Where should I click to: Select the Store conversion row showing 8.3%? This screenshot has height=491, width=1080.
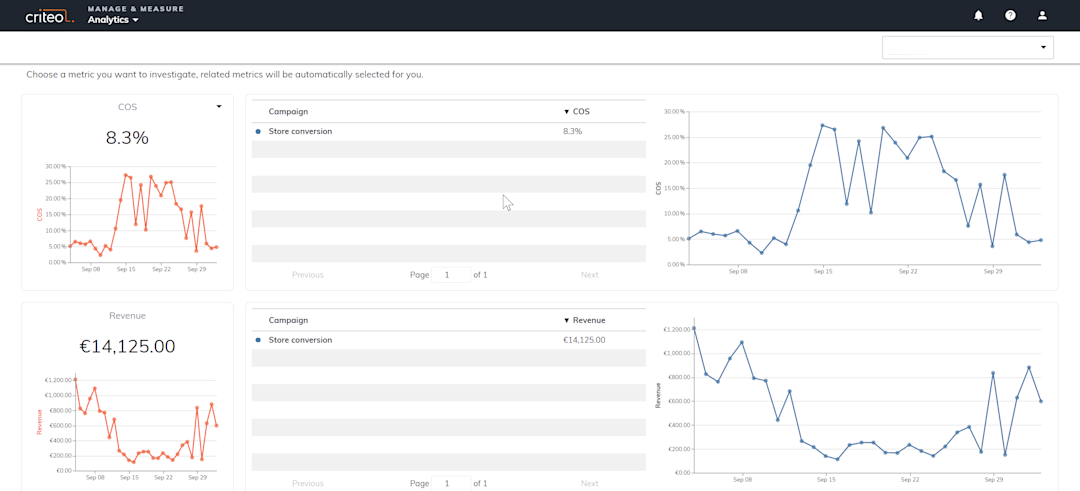pos(448,132)
